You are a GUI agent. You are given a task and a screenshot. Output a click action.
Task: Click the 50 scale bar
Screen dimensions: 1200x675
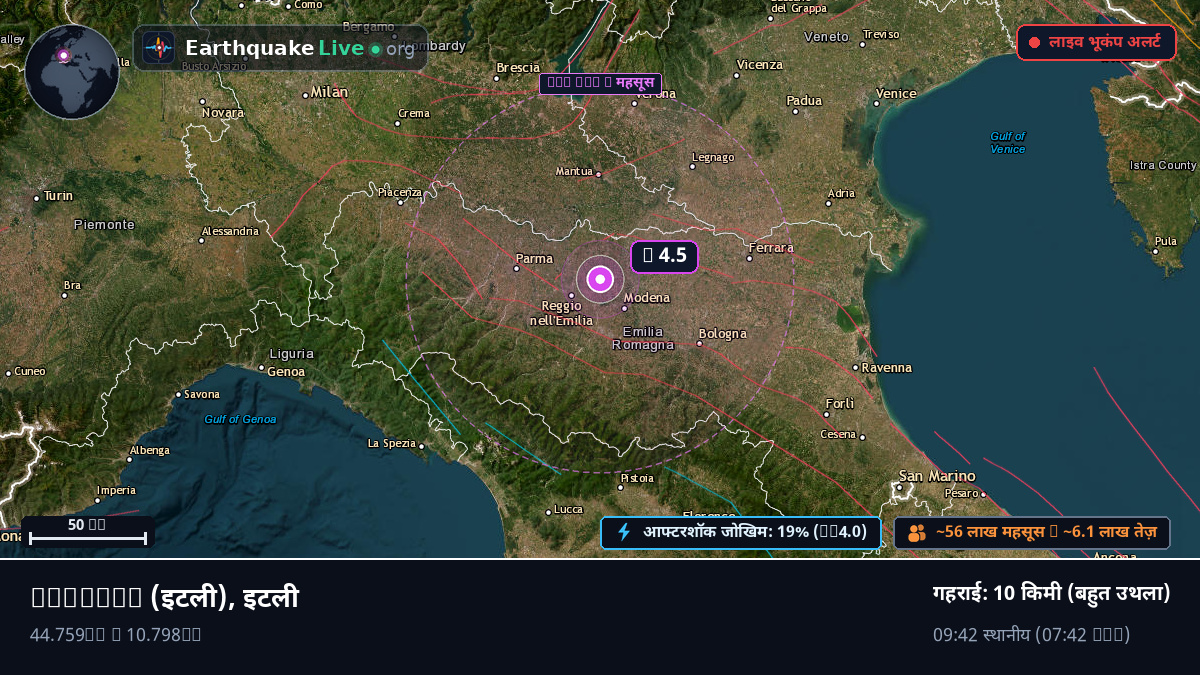click(x=88, y=531)
